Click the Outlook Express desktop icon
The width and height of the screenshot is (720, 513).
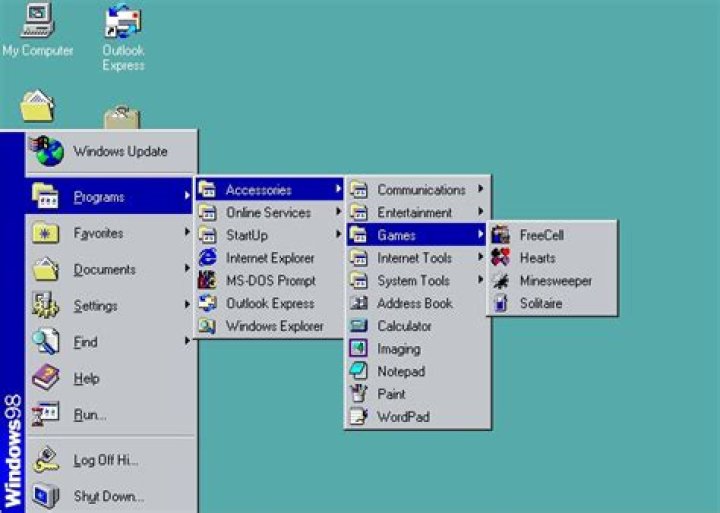(123, 20)
